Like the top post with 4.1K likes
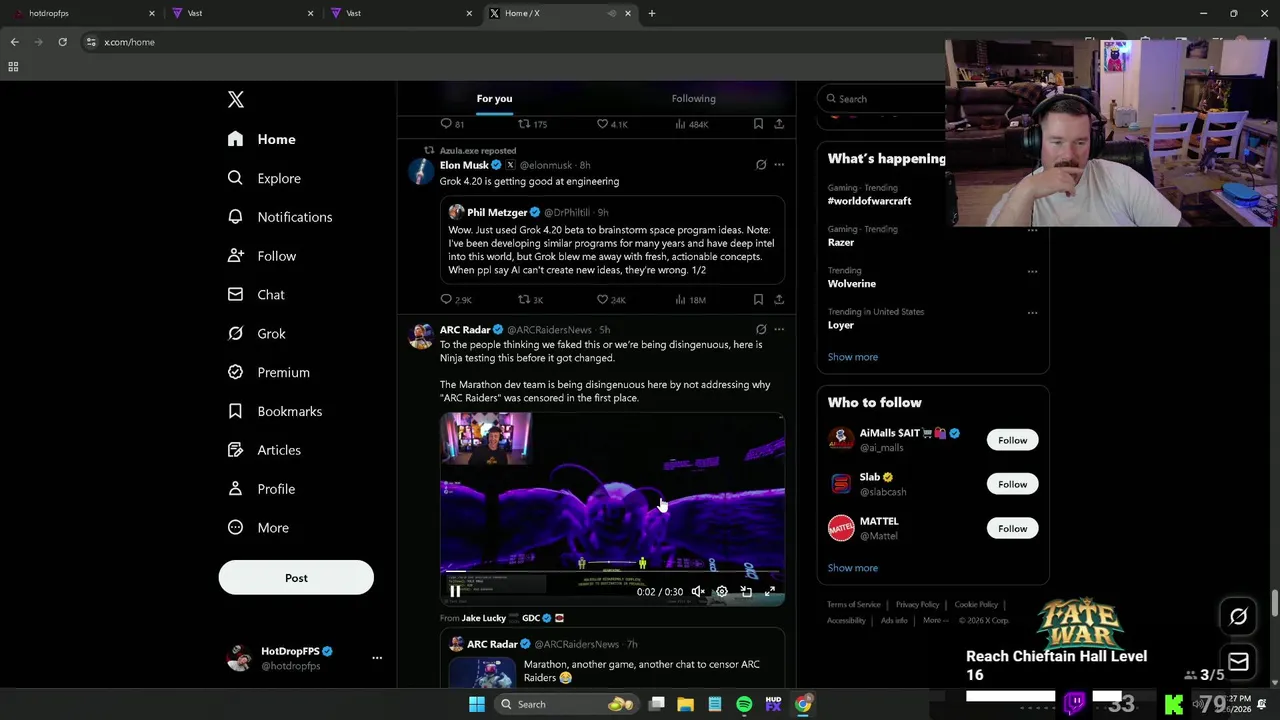This screenshot has width=1280, height=720. tap(612, 124)
